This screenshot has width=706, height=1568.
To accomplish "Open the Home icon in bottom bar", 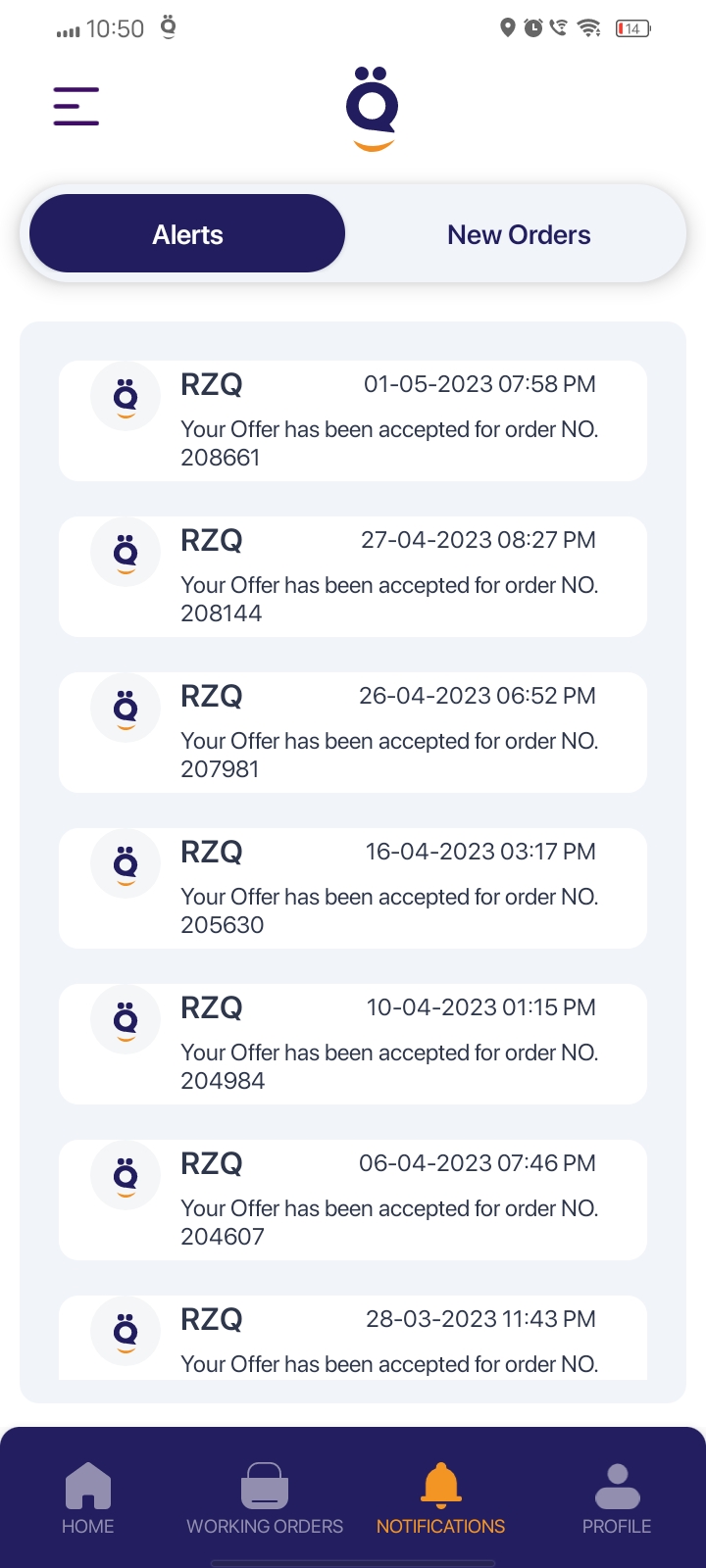I will tap(88, 1486).
